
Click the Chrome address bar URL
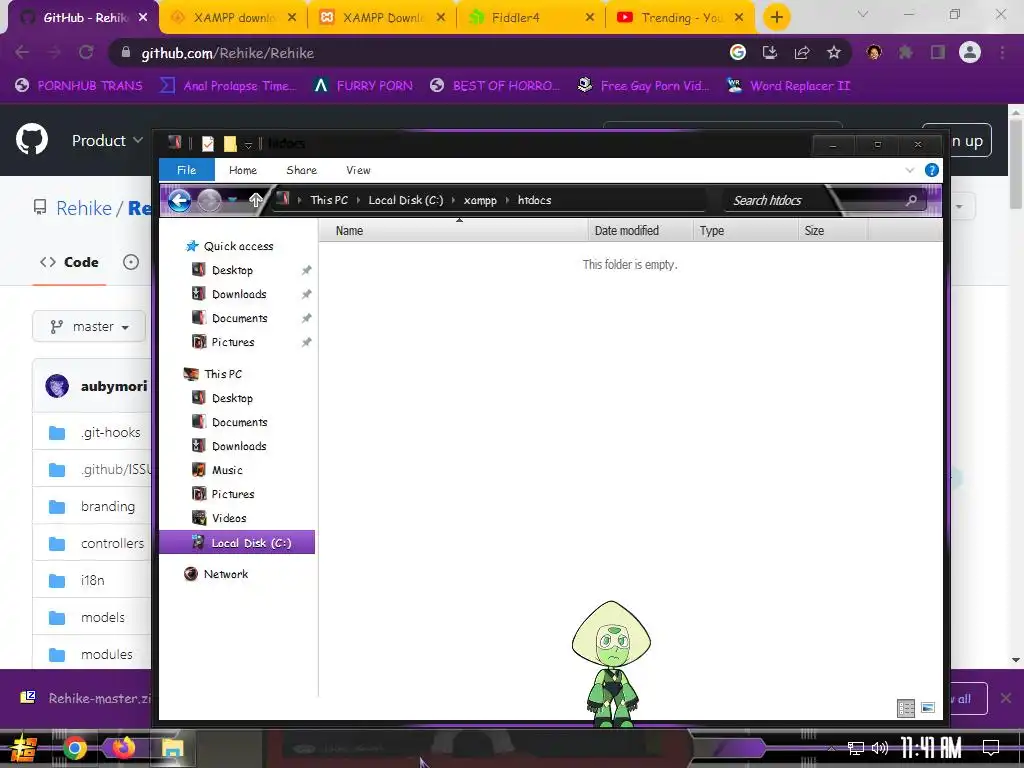[227, 53]
